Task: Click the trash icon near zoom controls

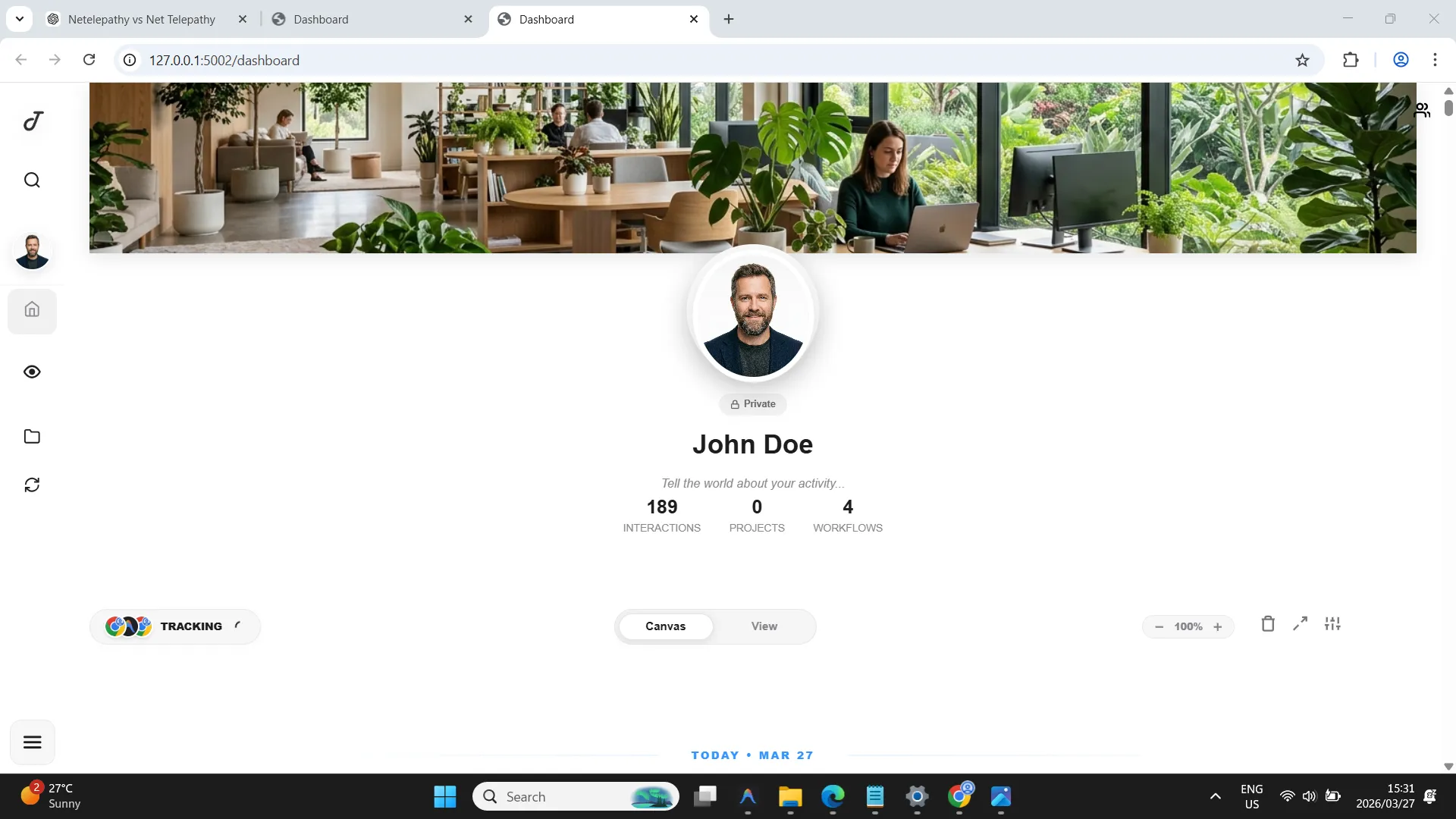Action: tap(1268, 624)
